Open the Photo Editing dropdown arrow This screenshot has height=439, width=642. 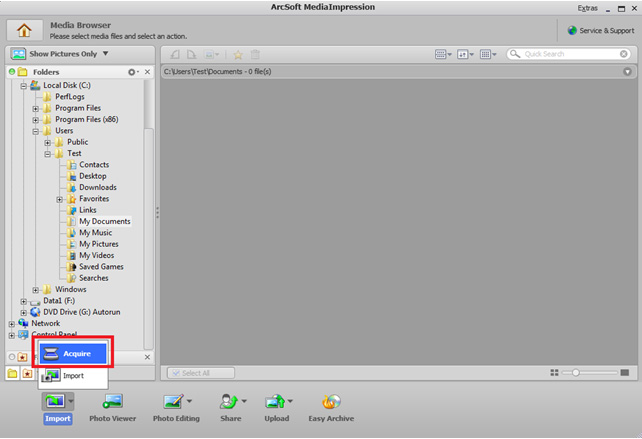click(189, 401)
